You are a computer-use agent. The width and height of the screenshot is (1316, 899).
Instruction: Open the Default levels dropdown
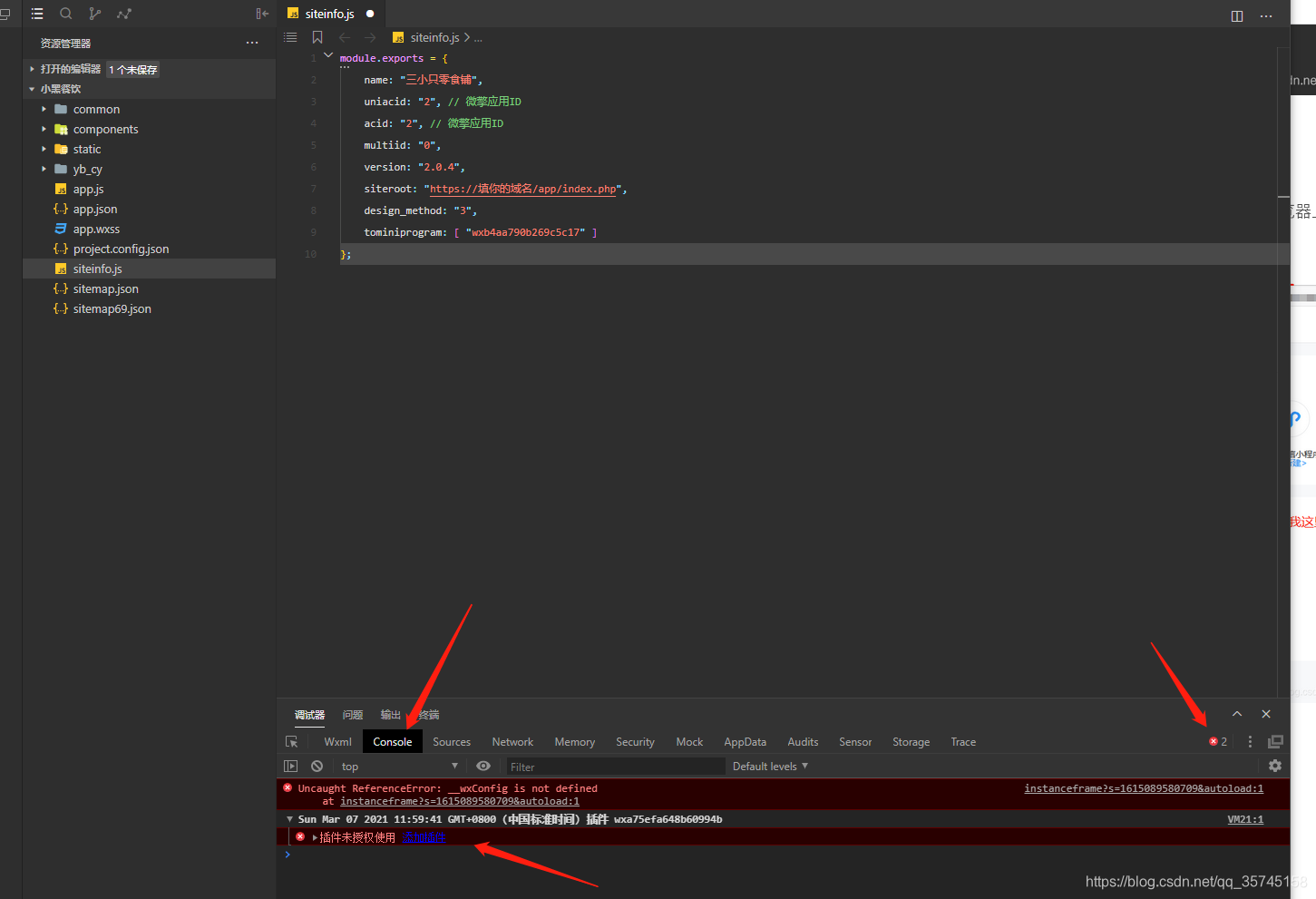click(x=770, y=767)
